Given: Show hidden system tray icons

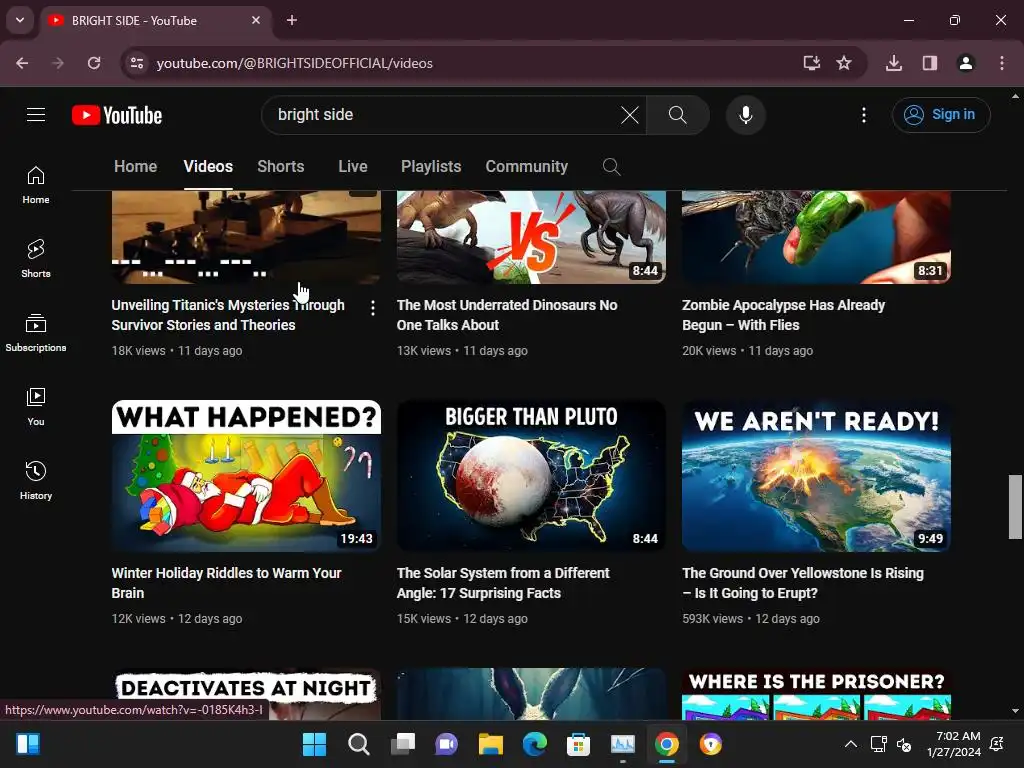Looking at the screenshot, I should click(x=850, y=744).
